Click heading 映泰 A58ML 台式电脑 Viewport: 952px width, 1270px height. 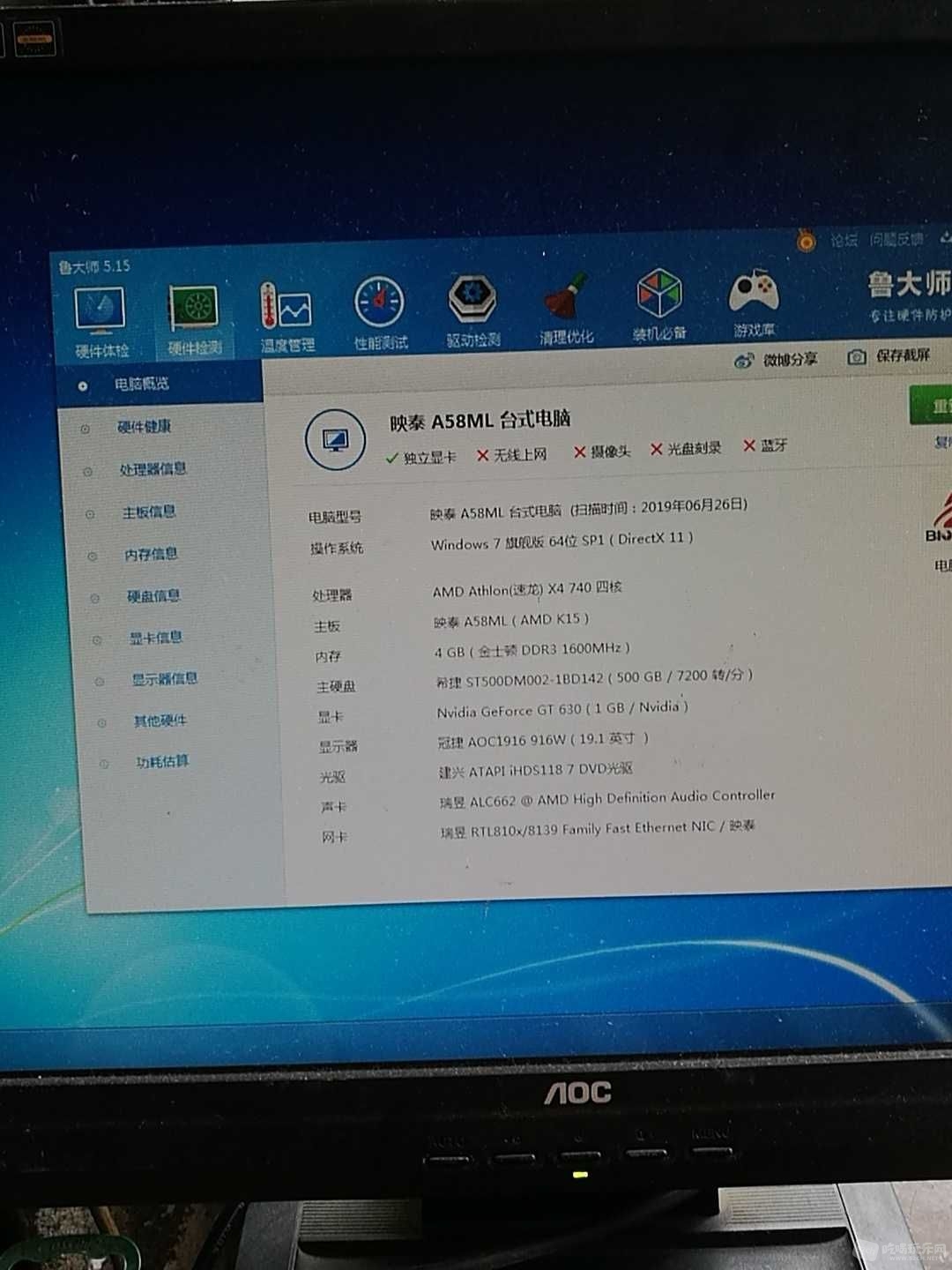tap(480, 420)
